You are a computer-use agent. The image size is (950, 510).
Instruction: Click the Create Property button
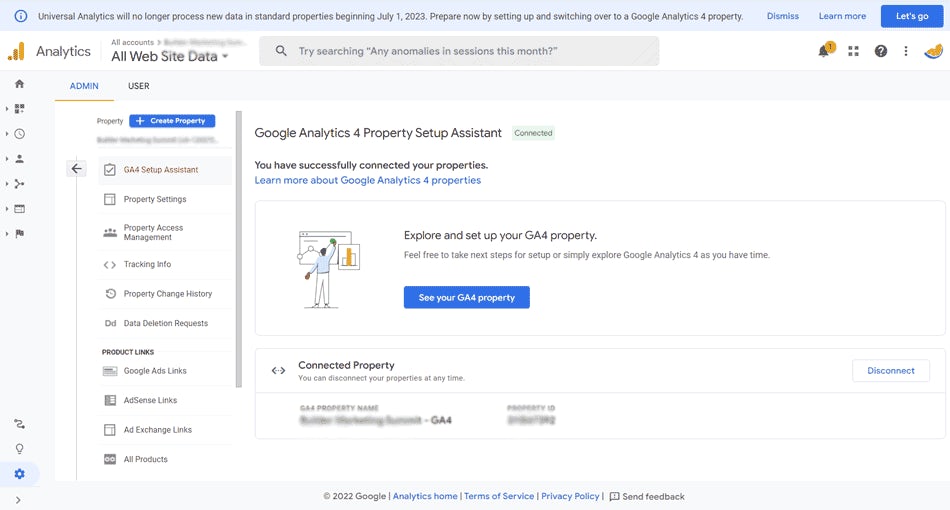pyautogui.click(x=172, y=121)
